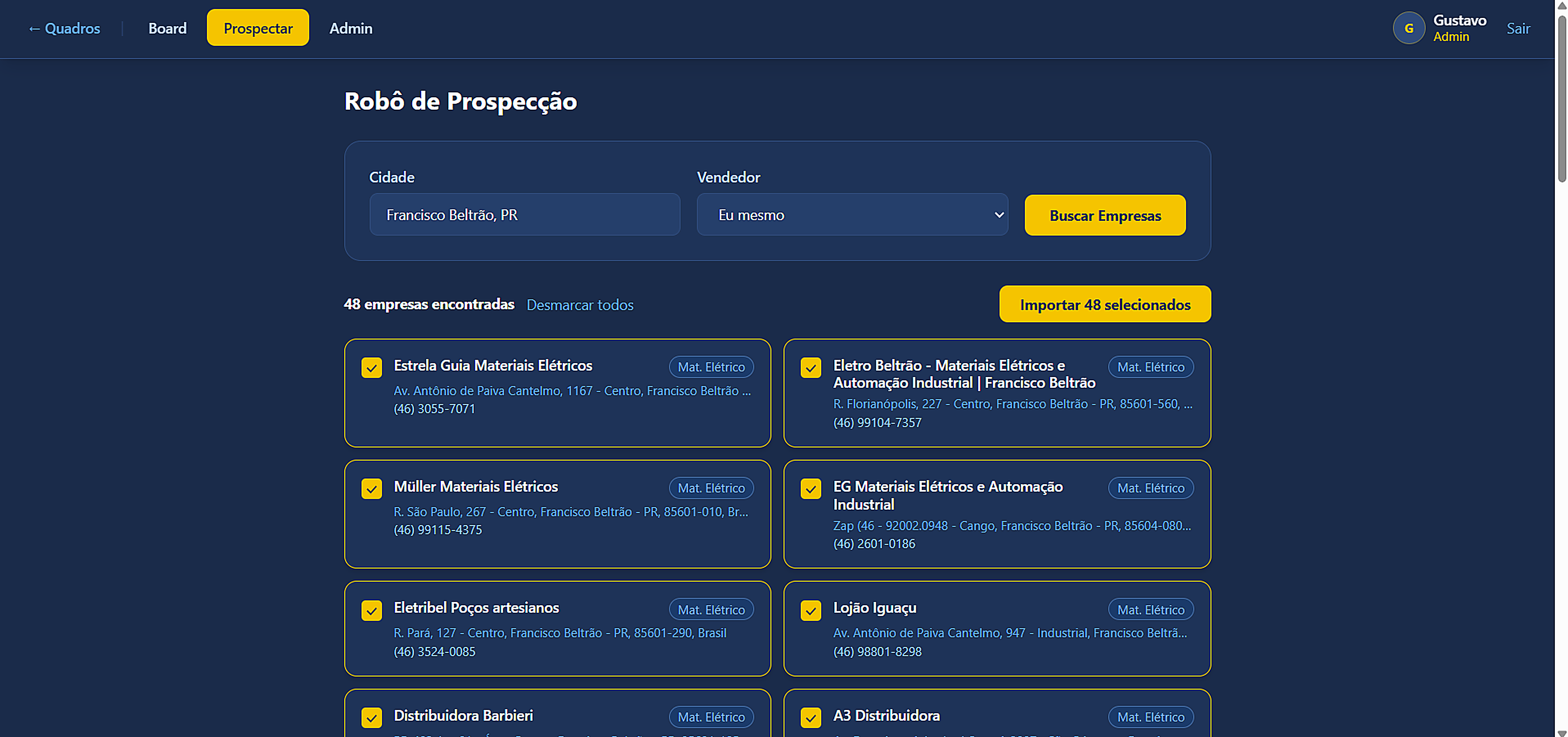Viewport: 1568px width, 737px height.
Task: Uncheck Eletro Beltrão company checkbox
Action: pos(811,368)
